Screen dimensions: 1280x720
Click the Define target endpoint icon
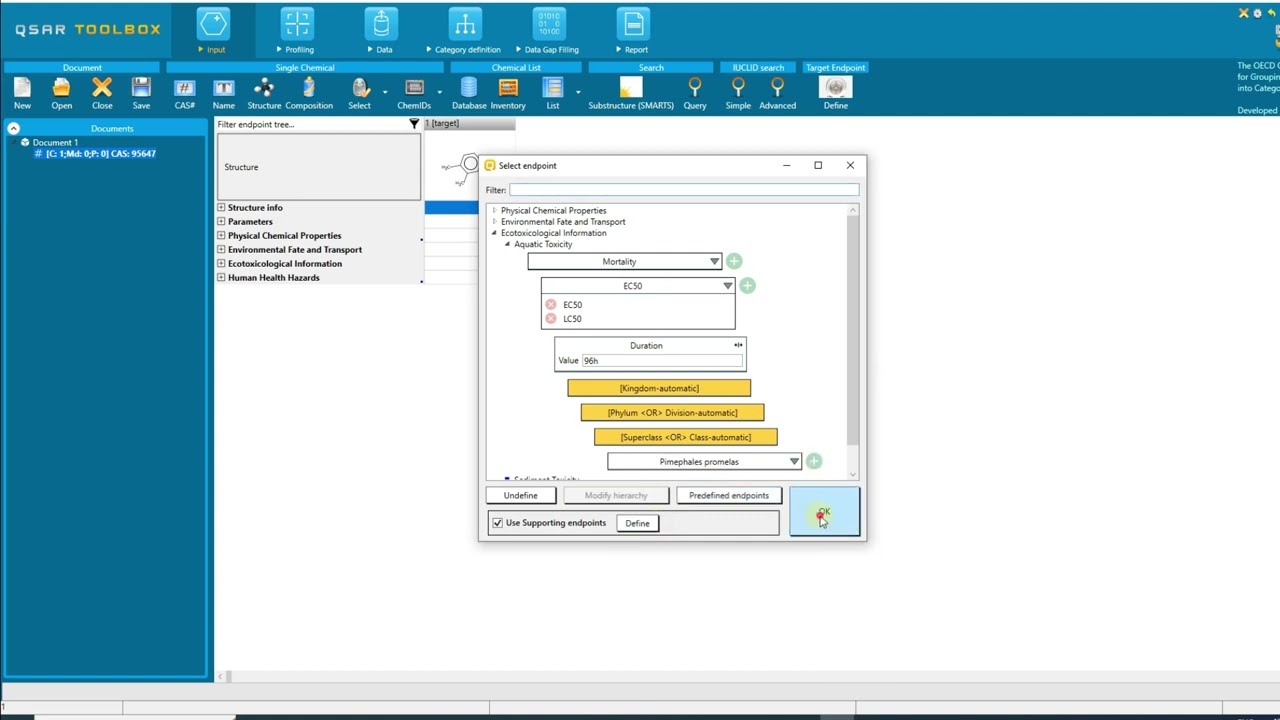click(x=835, y=89)
